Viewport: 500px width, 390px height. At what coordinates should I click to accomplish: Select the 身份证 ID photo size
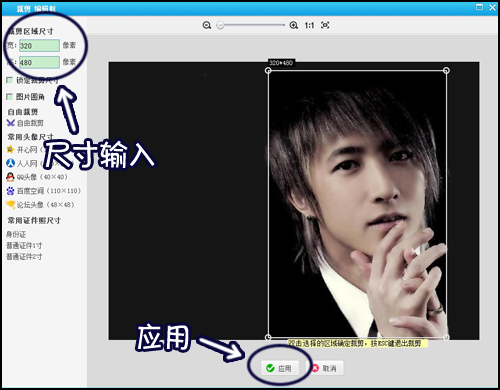16,234
